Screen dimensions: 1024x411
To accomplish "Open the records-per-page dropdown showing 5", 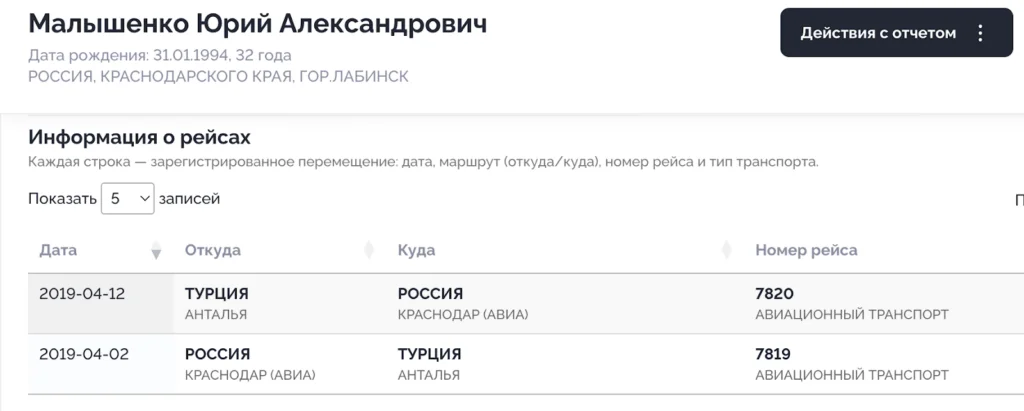I will click(x=128, y=199).
